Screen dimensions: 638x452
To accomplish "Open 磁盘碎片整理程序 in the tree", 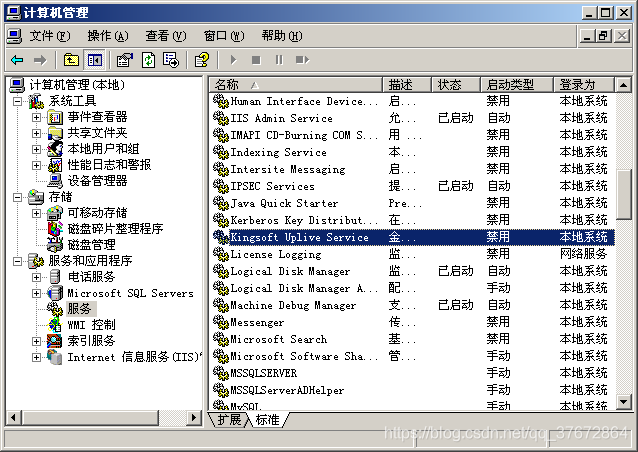I will 115,229.
